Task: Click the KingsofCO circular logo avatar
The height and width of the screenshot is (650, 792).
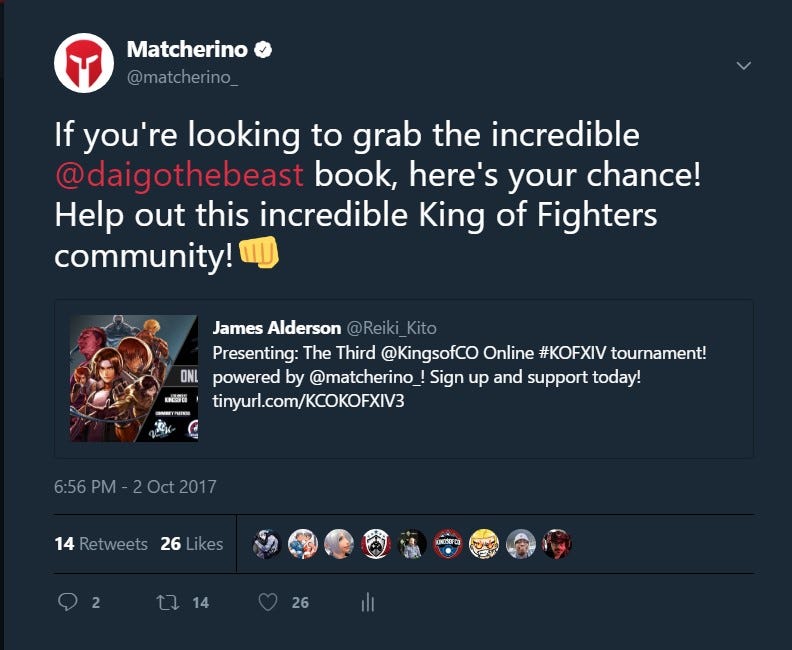Action: click(x=448, y=544)
